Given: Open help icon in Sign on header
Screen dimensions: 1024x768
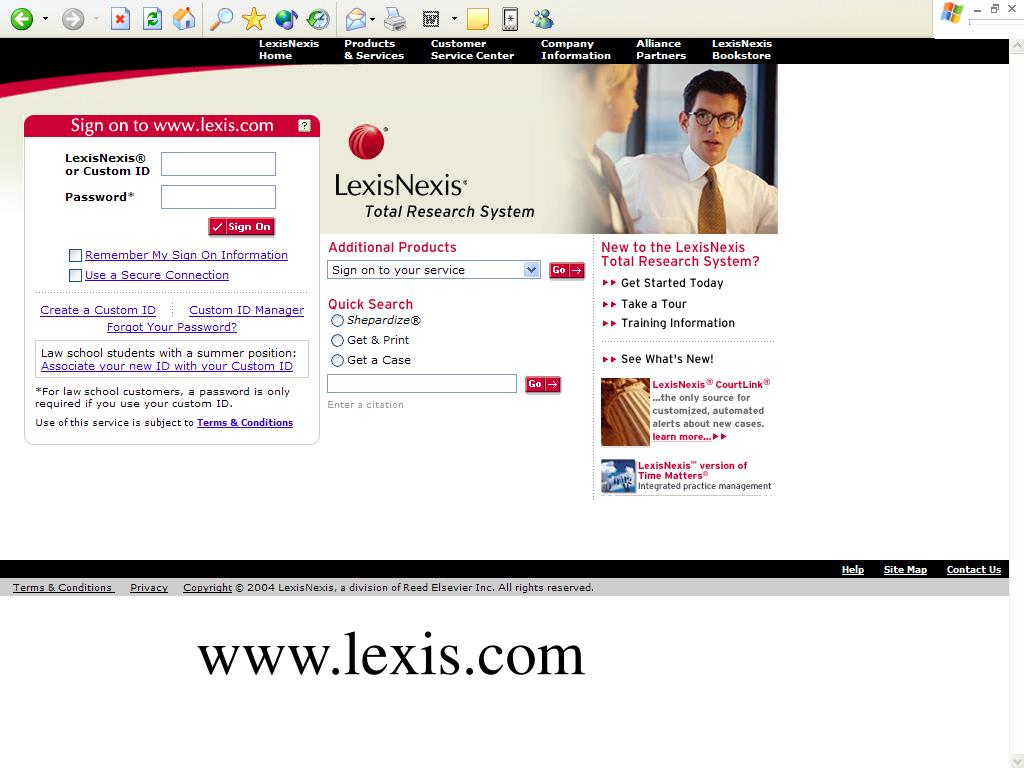Looking at the screenshot, I should click(x=304, y=125).
